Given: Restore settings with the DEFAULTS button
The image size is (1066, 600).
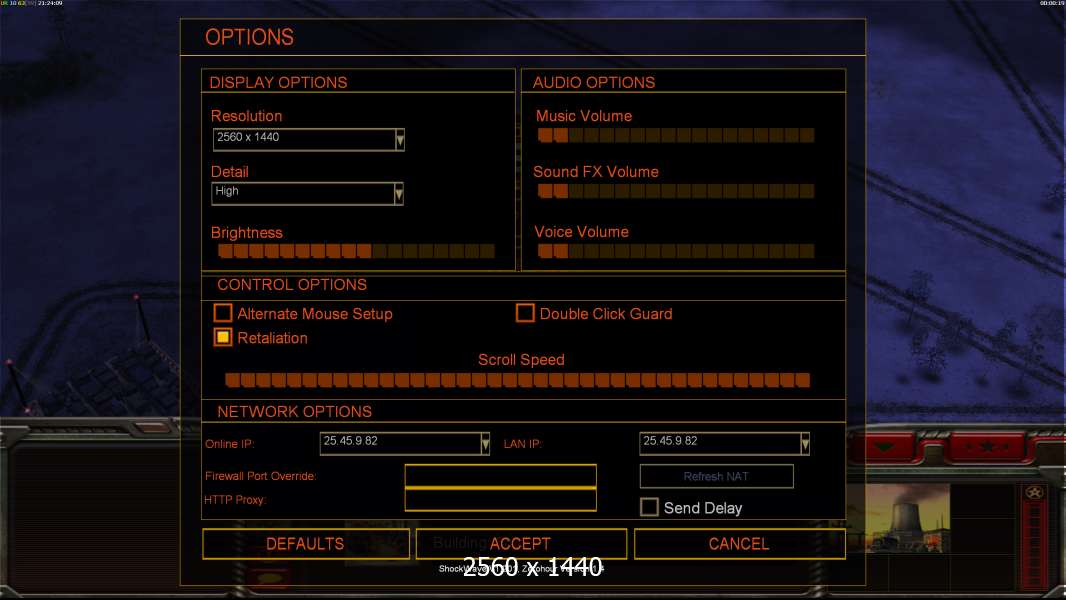Looking at the screenshot, I should [306, 544].
